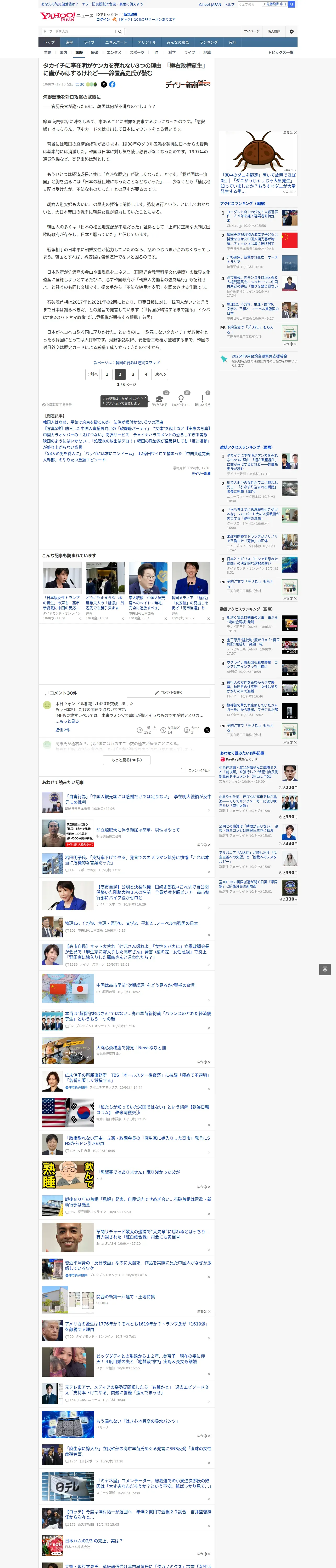Open the ランキング tab
The width and height of the screenshot is (336, 1568).
point(209,42)
